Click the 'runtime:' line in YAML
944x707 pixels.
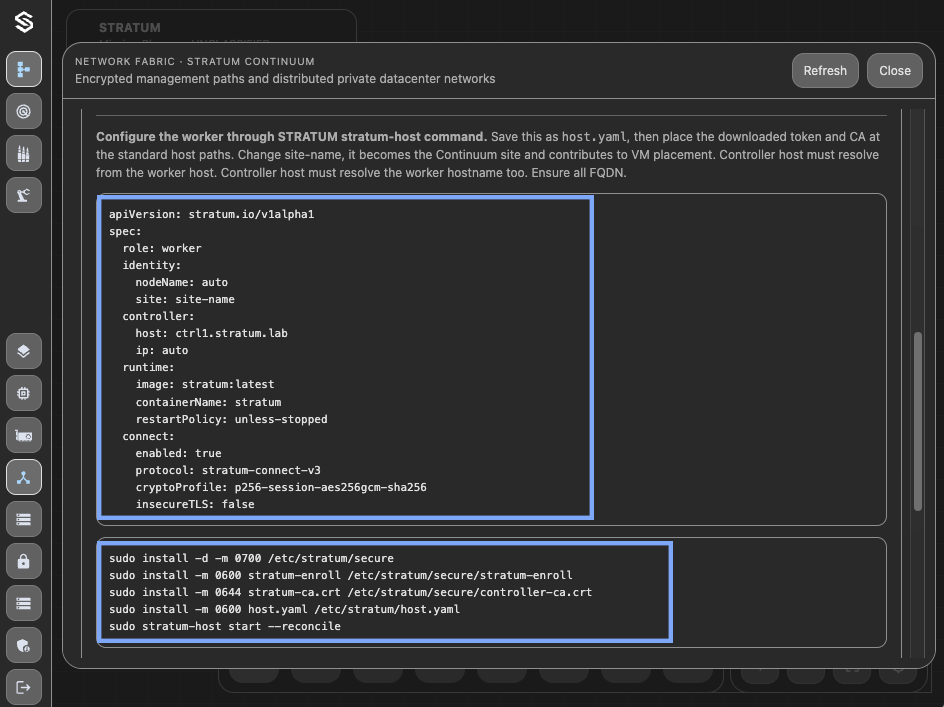point(148,367)
